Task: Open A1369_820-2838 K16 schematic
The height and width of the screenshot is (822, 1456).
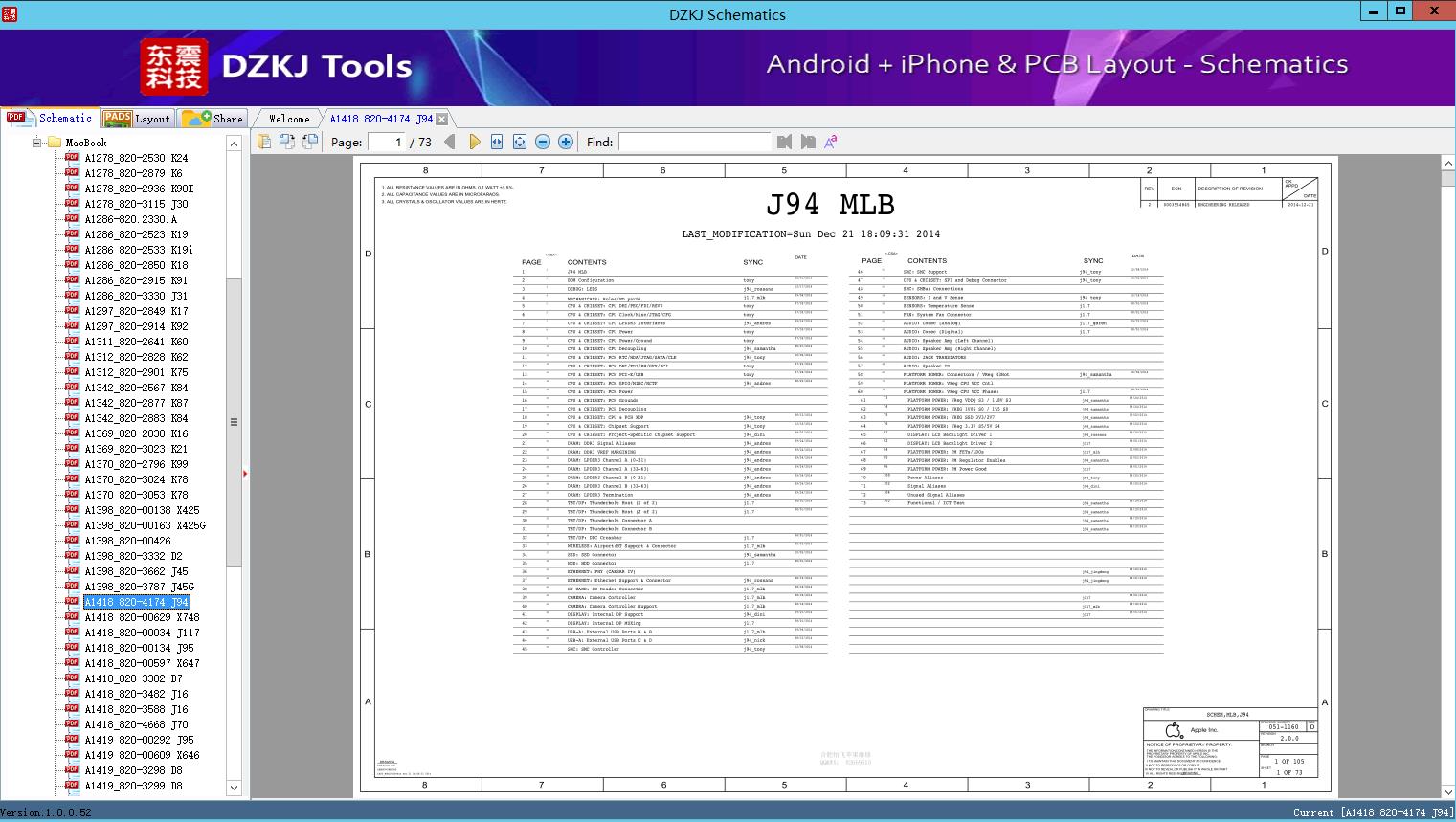Action: (x=136, y=433)
